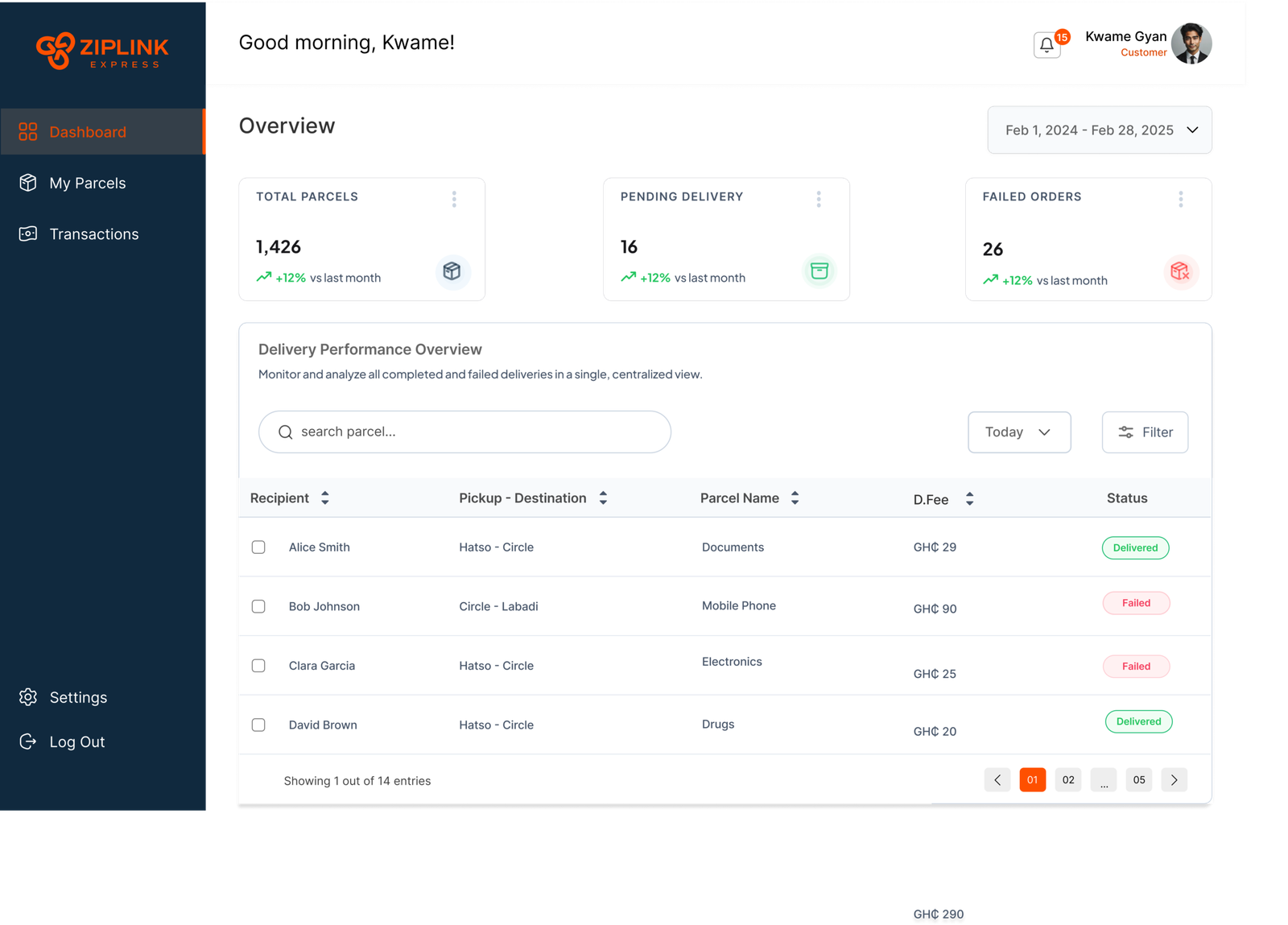Expand the date range dropdown
This screenshot has height=925, width=1288.
[1099, 130]
